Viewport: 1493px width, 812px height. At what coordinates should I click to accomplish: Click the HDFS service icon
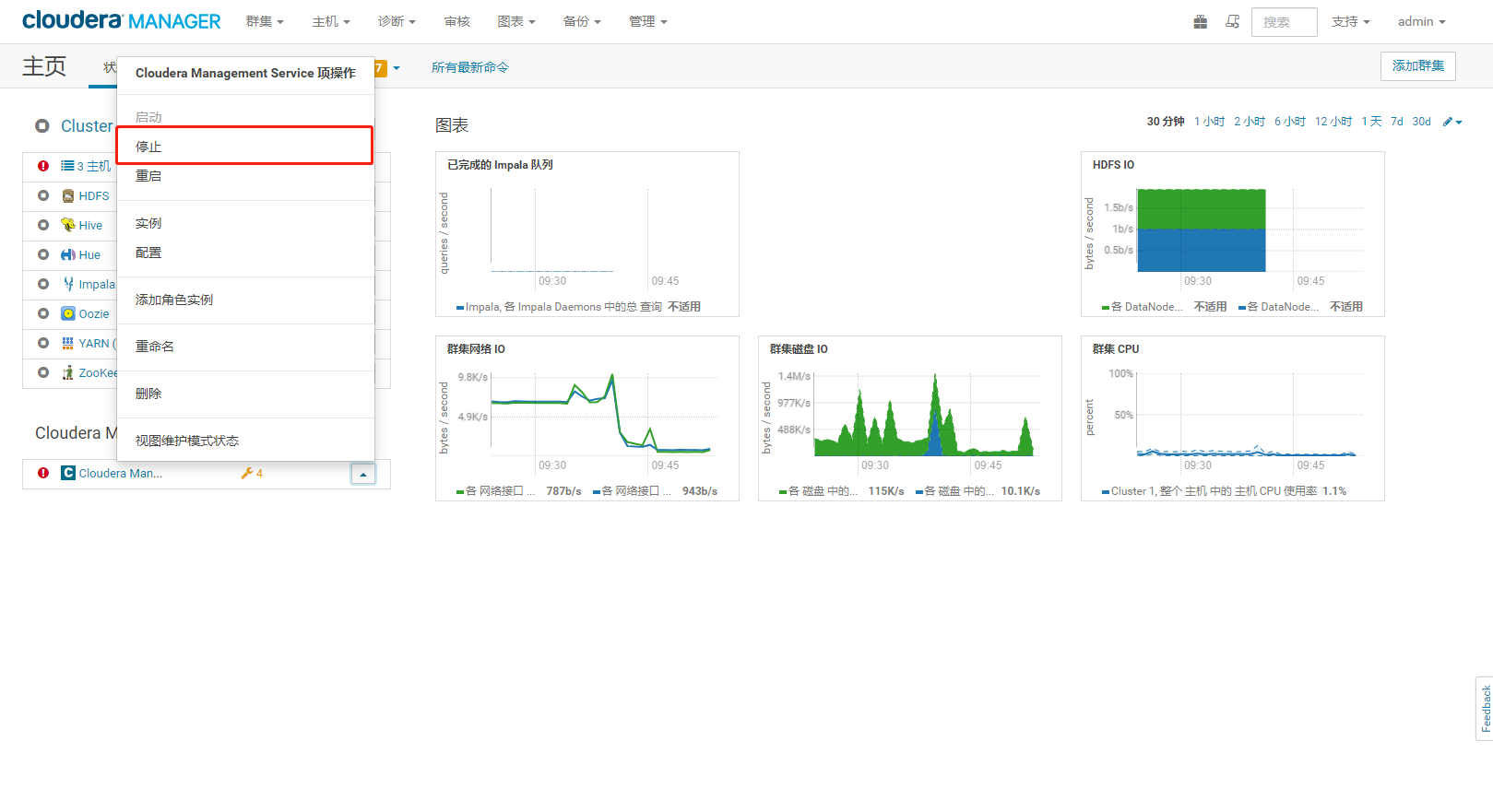click(68, 195)
